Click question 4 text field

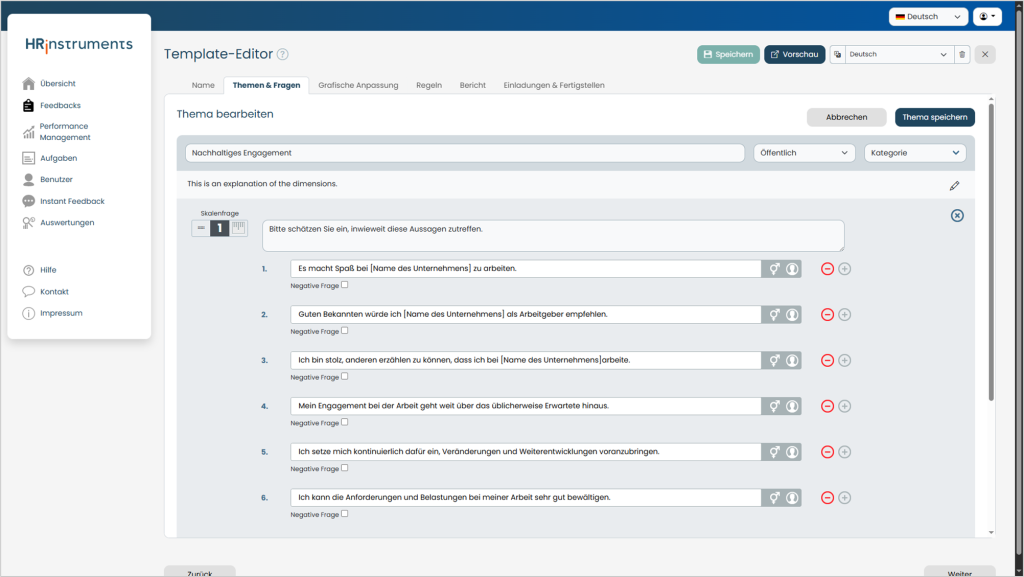pyautogui.click(x=526, y=406)
